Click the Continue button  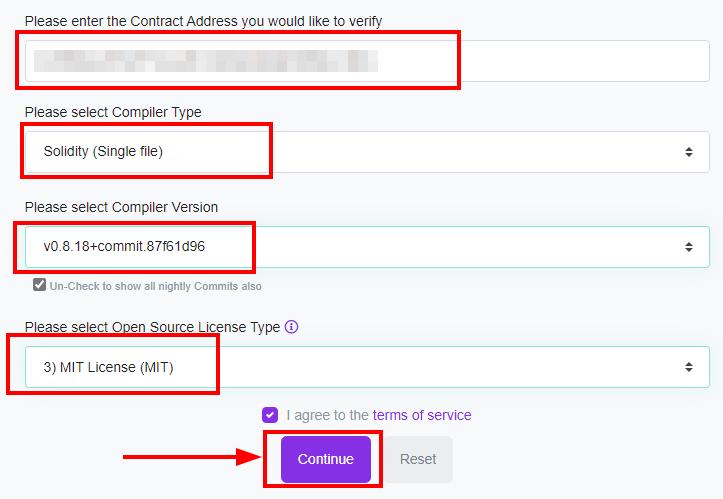(326, 459)
